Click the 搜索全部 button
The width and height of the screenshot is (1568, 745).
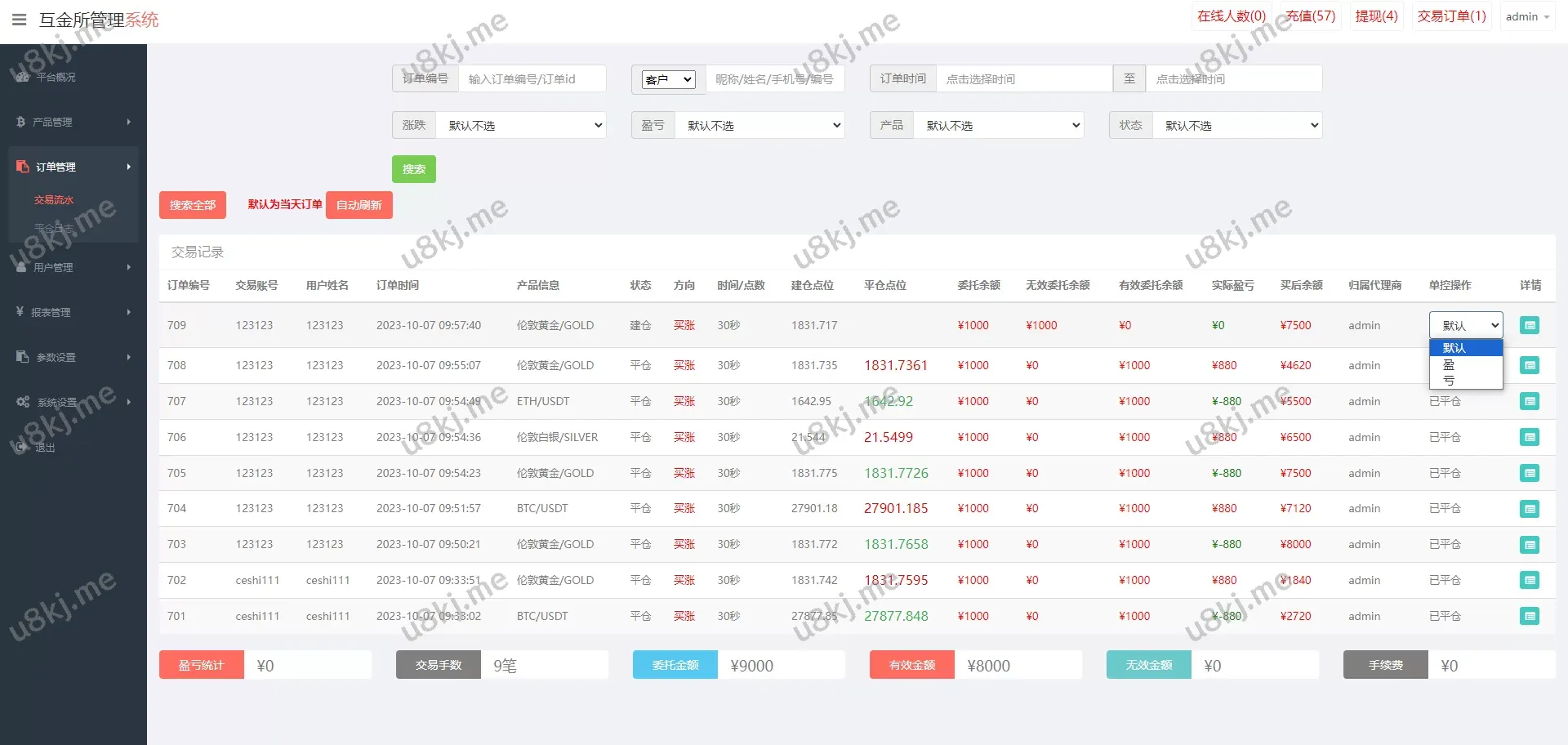tap(192, 205)
